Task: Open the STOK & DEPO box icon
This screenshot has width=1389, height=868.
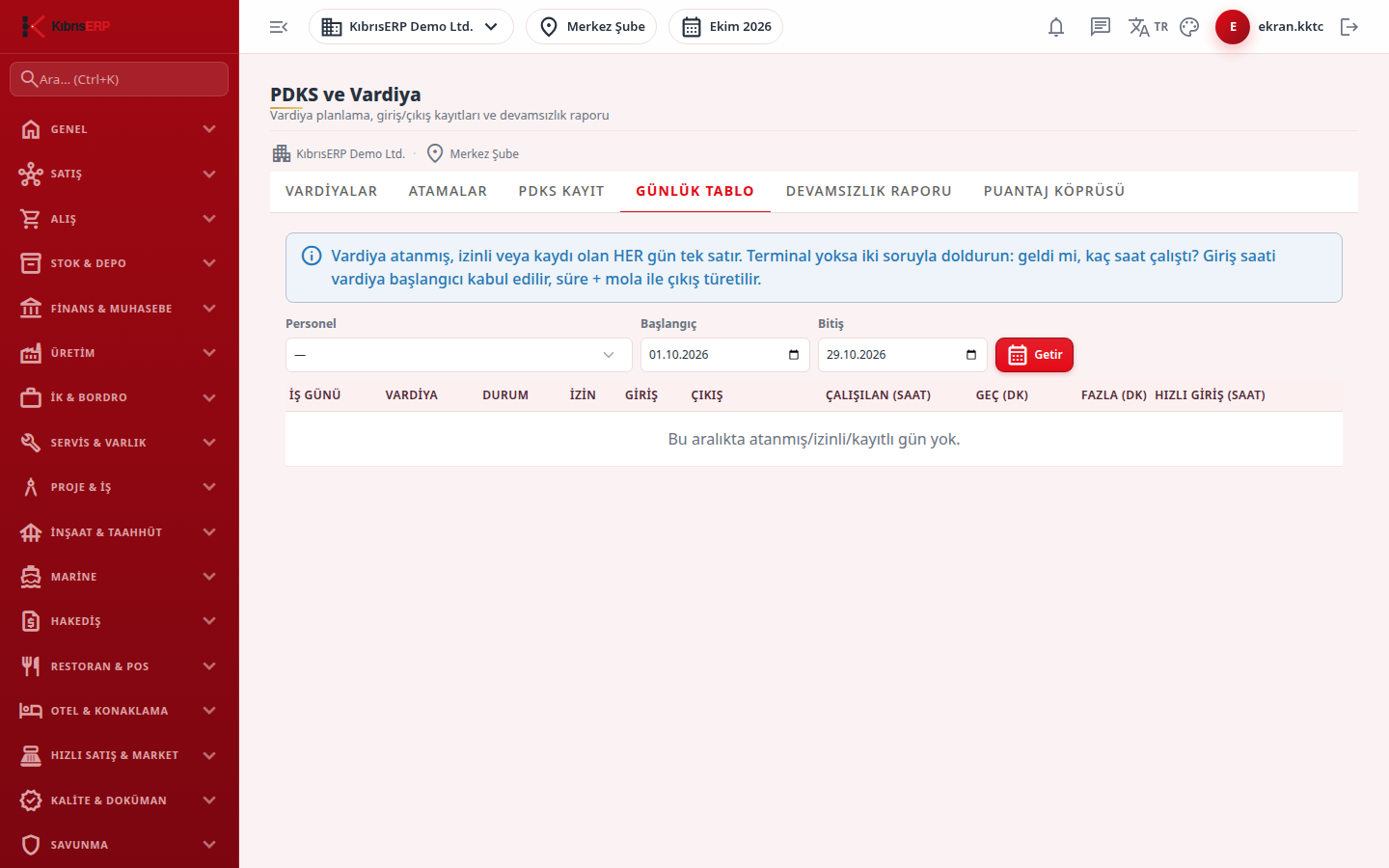Action: [x=31, y=263]
